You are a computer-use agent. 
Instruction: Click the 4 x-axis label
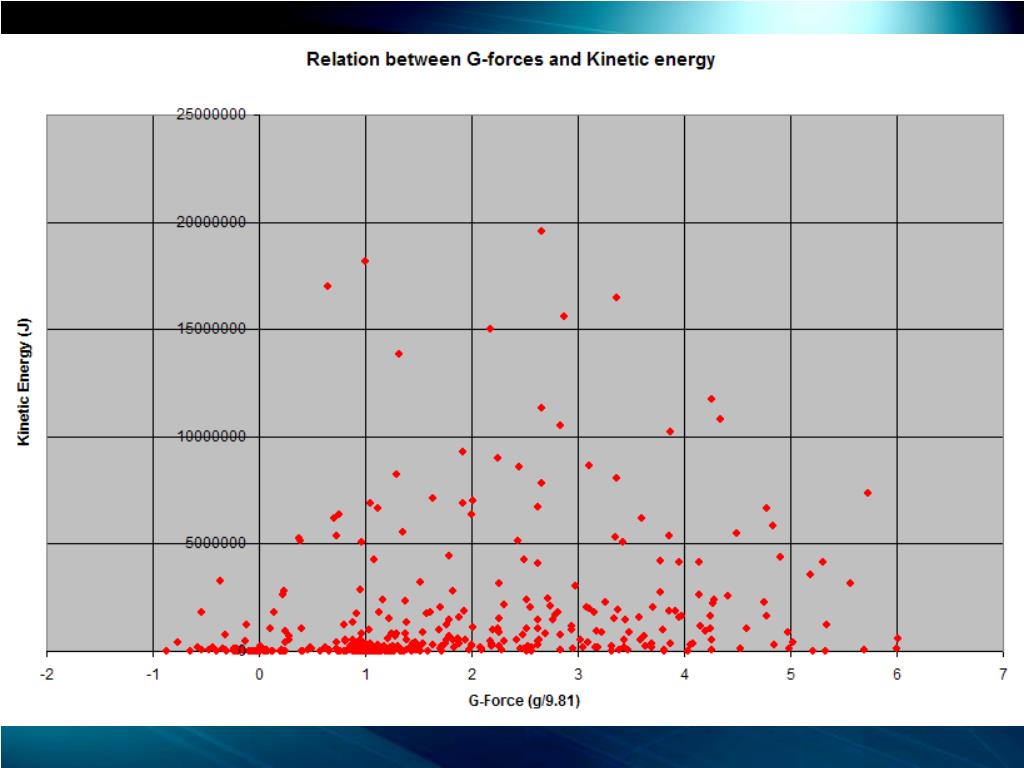click(684, 675)
